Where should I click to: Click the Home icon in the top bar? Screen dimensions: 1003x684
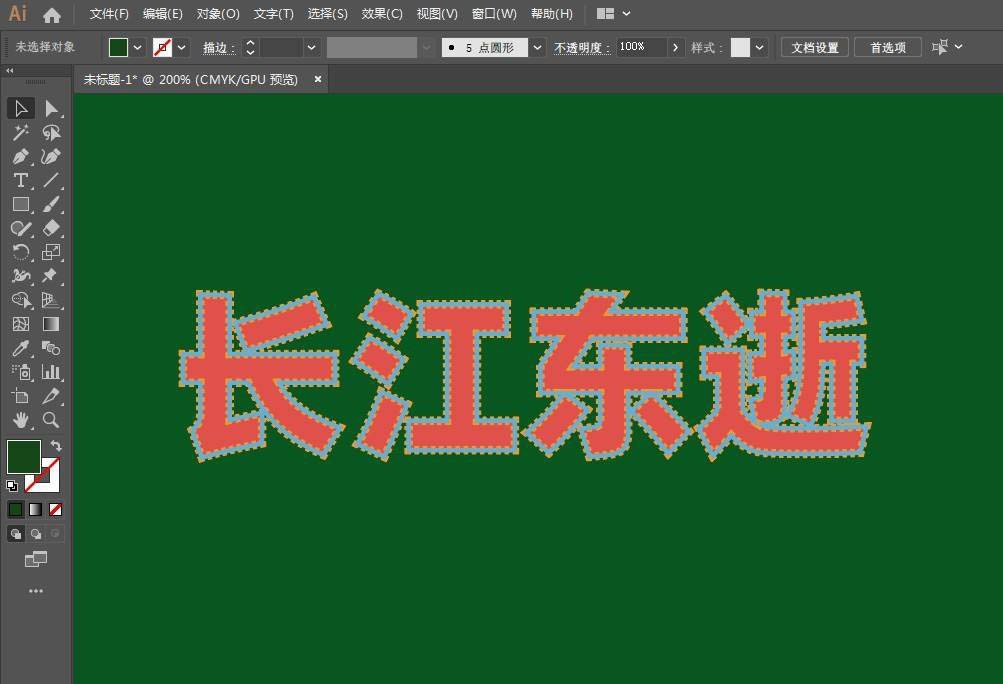tap(52, 15)
